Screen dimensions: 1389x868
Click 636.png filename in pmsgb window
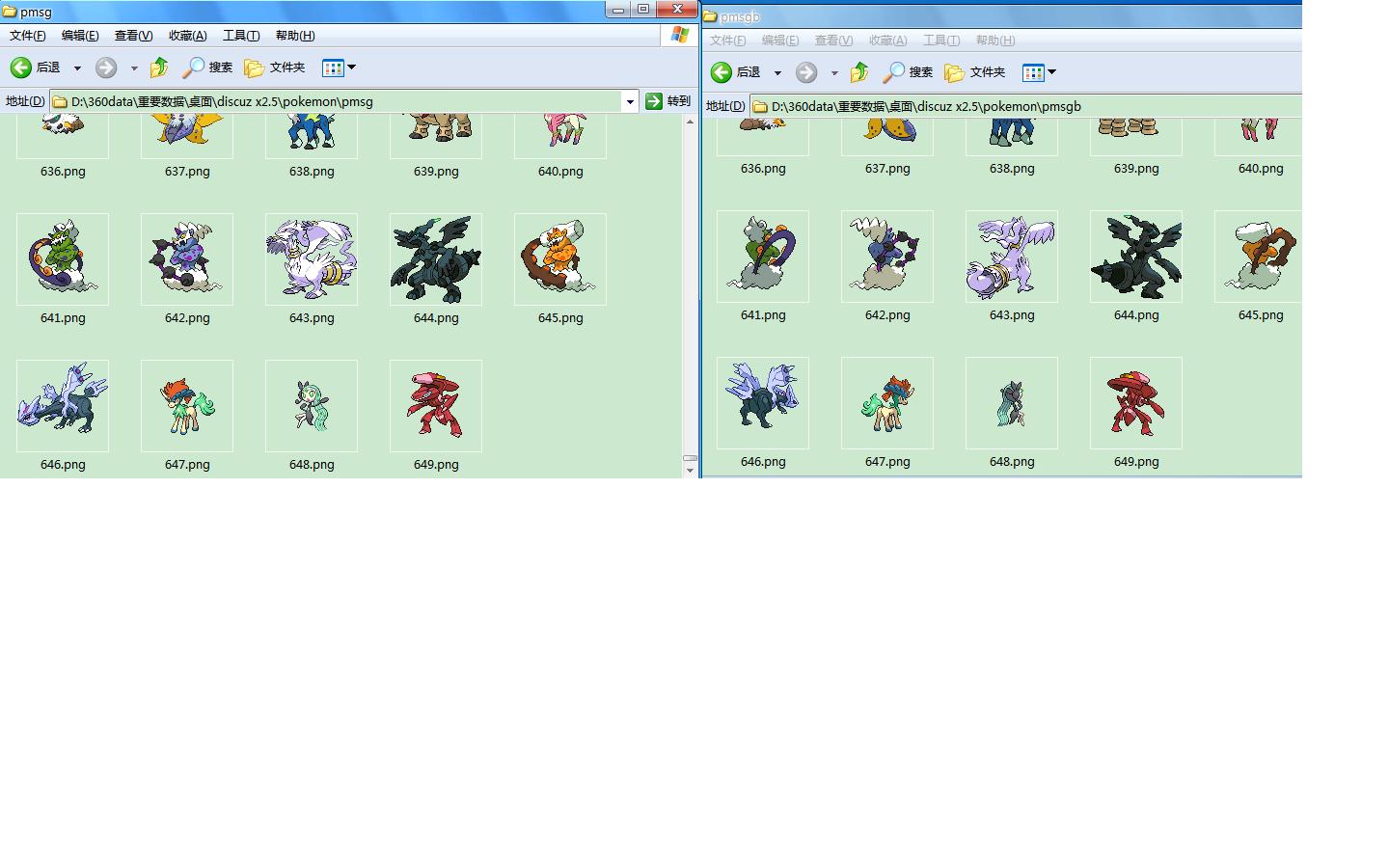[763, 169]
